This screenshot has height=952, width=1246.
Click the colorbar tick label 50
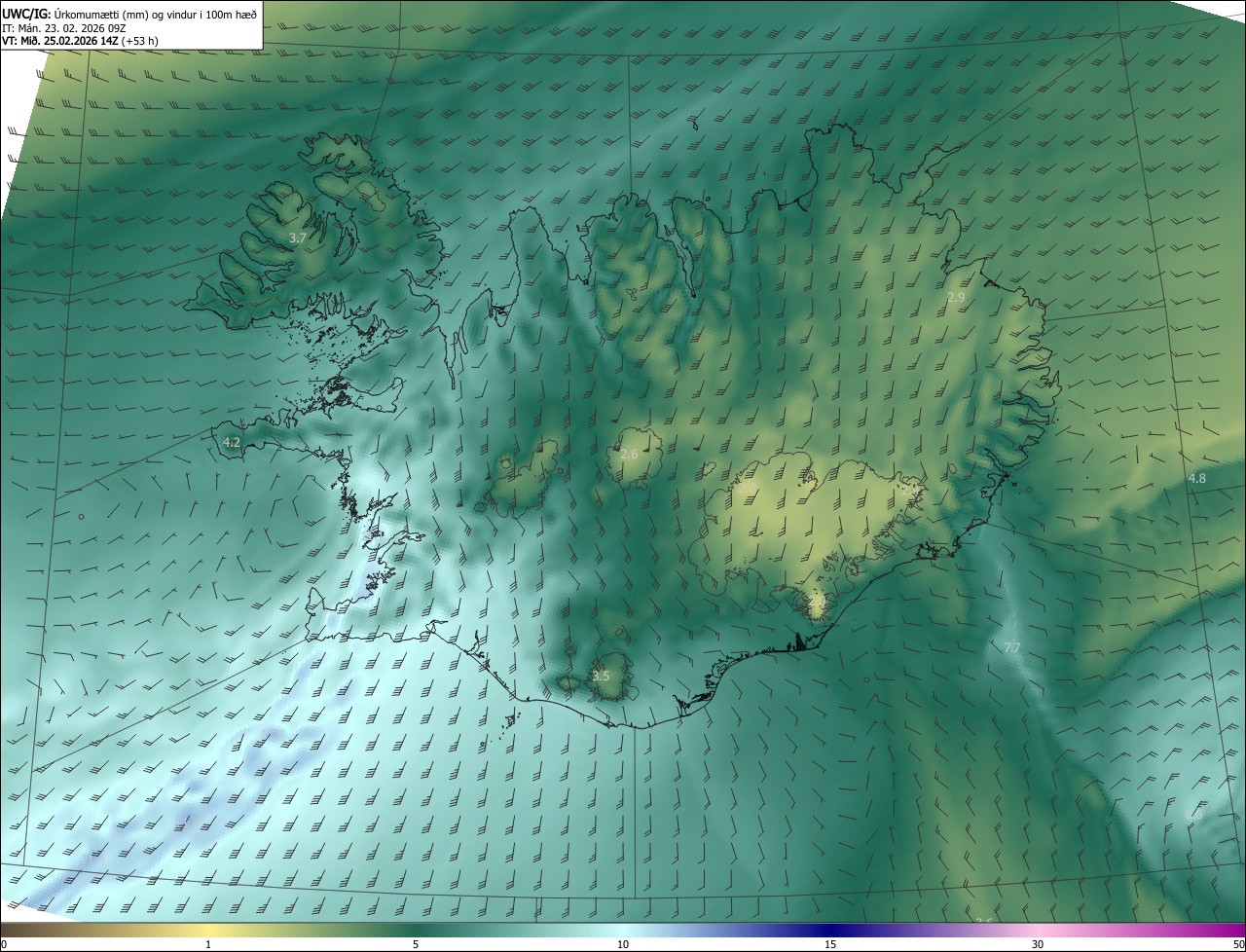[x=1238, y=944]
